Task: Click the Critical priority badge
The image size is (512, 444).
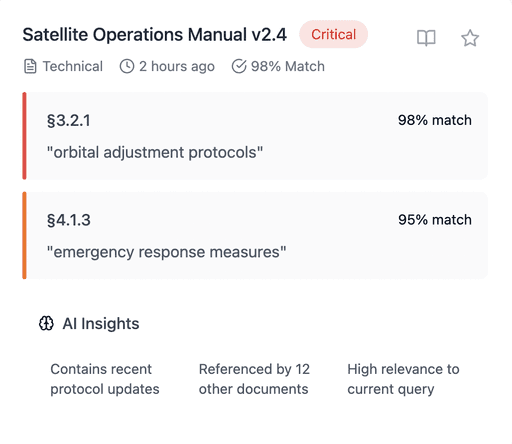Action: pos(333,34)
